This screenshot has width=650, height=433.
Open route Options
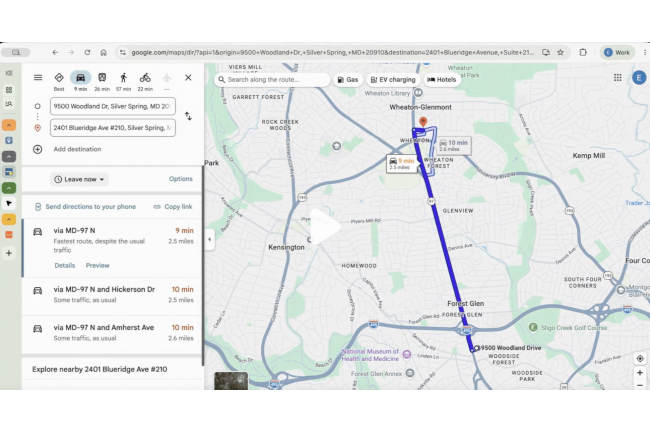181,179
